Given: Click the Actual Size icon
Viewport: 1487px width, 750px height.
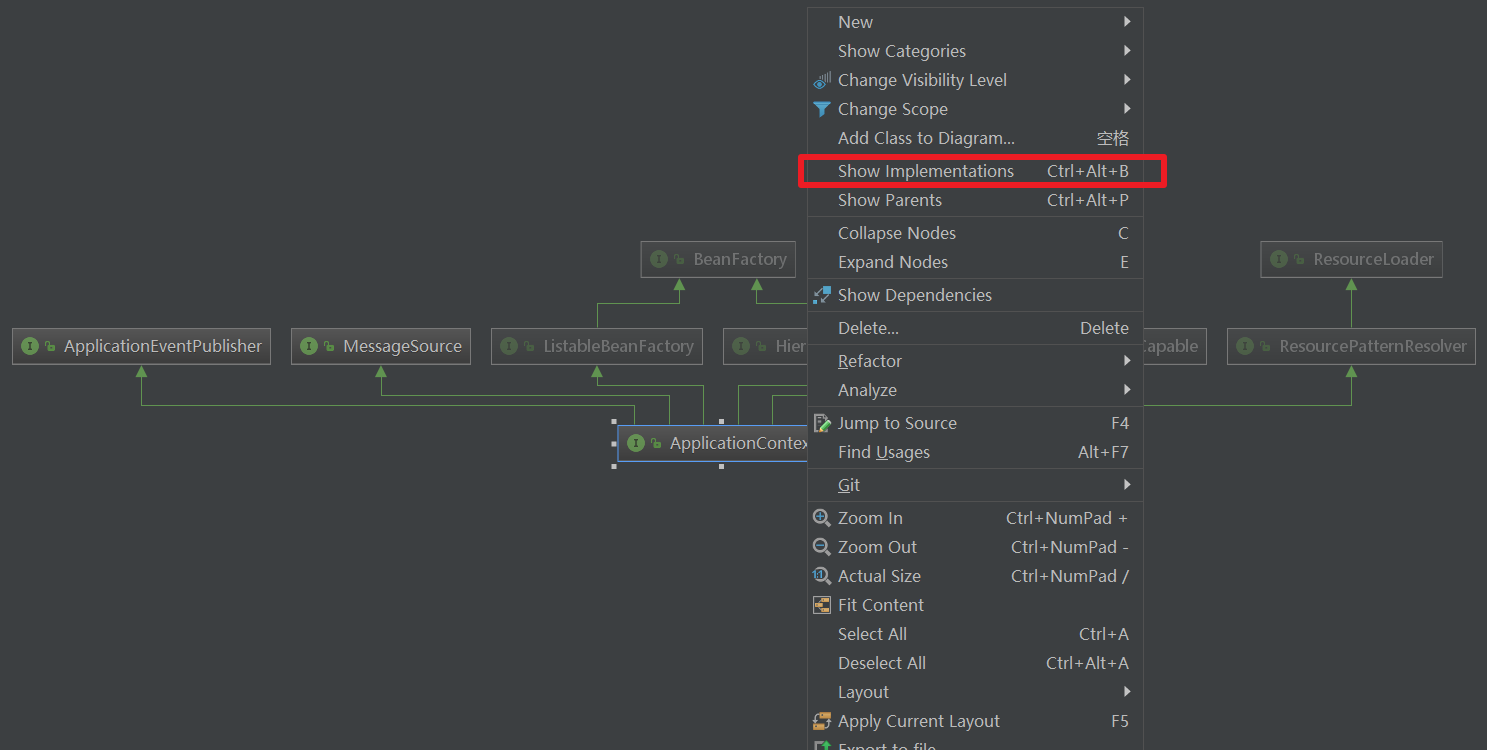Looking at the screenshot, I should pyautogui.click(x=822, y=576).
